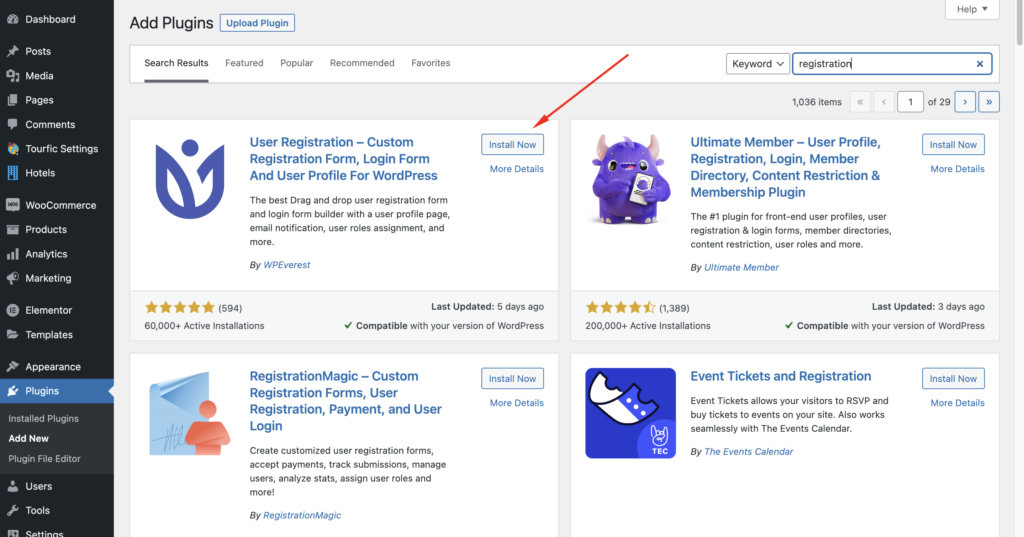Click the Hotels building icon
Viewport: 1024px width, 537px height.
pyautogui.click(x=12, y=173)
